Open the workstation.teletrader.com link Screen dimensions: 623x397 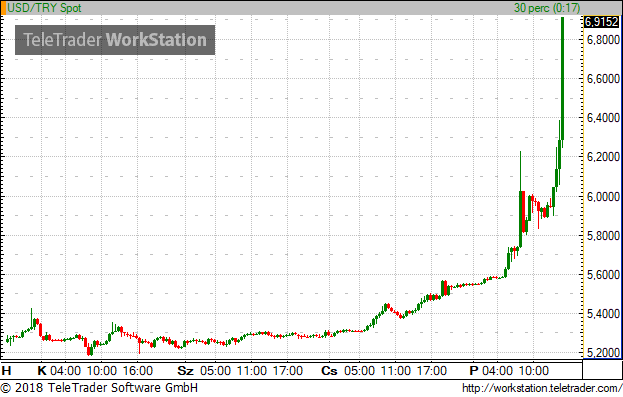click(542, 388)
